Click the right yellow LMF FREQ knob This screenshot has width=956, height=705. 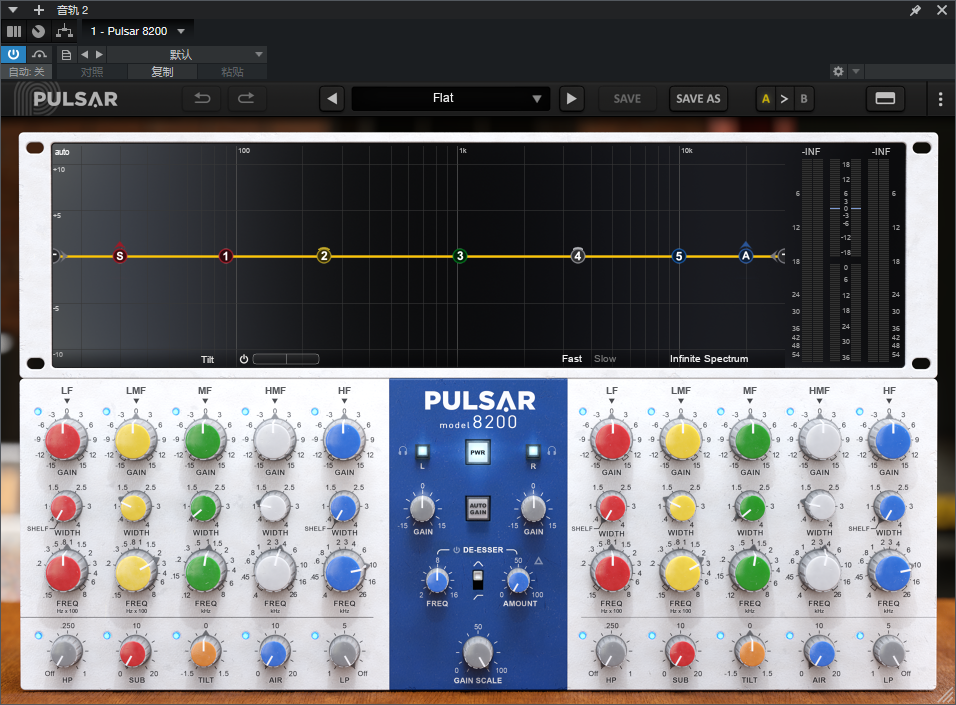pyautogui.click(x=682, y=572)
